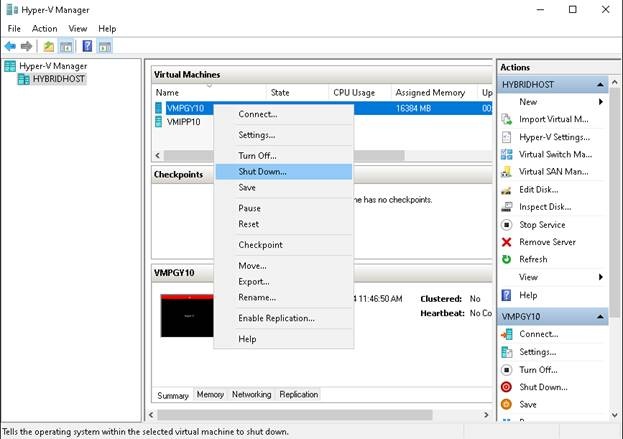The width and height of the screenshot is (623, 439).
Task: Click the red Shut Down icon in Actions pane
Action: [x=507, y=387]
